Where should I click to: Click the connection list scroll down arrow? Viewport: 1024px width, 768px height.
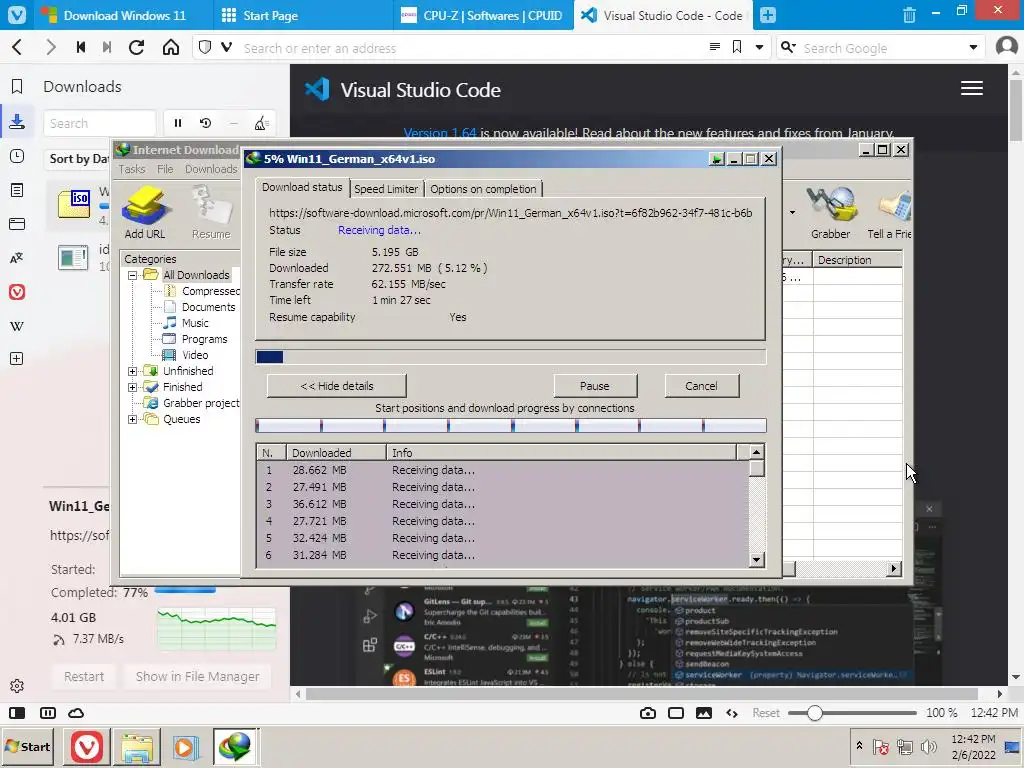(756, 559)
